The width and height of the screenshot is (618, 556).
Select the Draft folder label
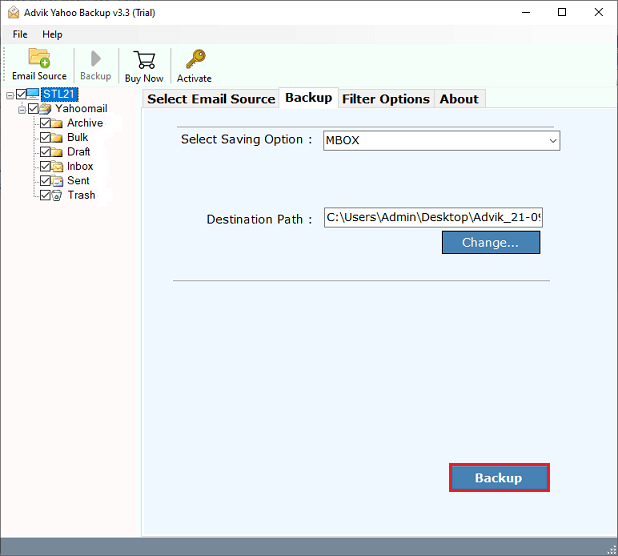(x=79, y=152)
